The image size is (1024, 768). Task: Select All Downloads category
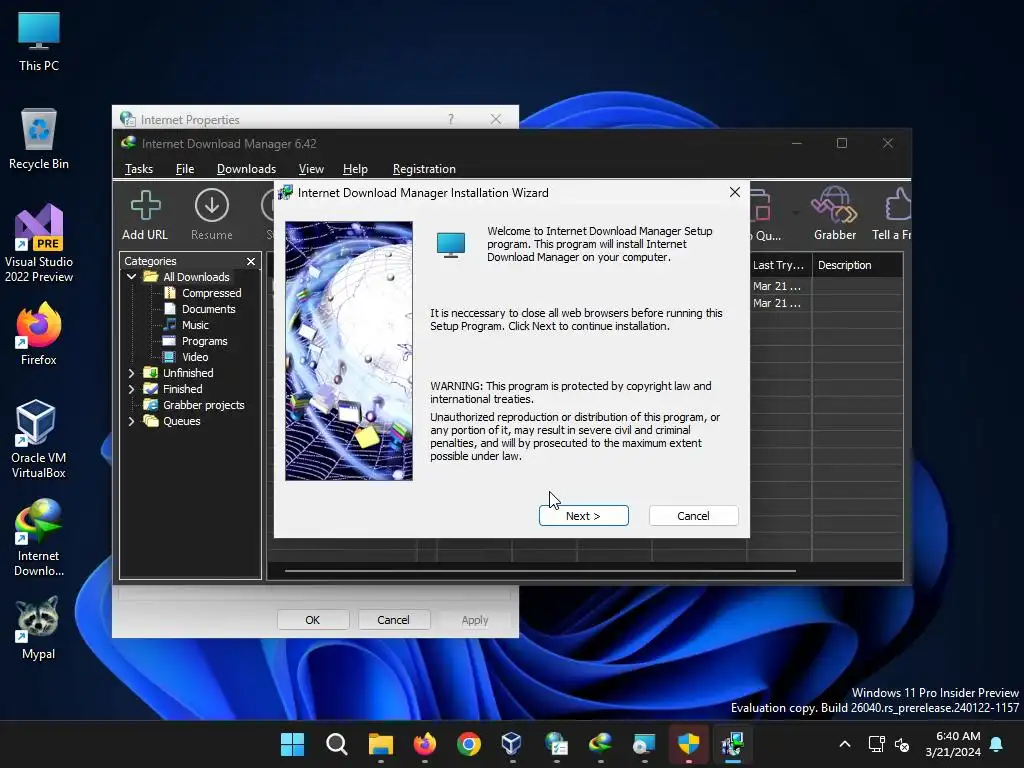coord(196,277)
